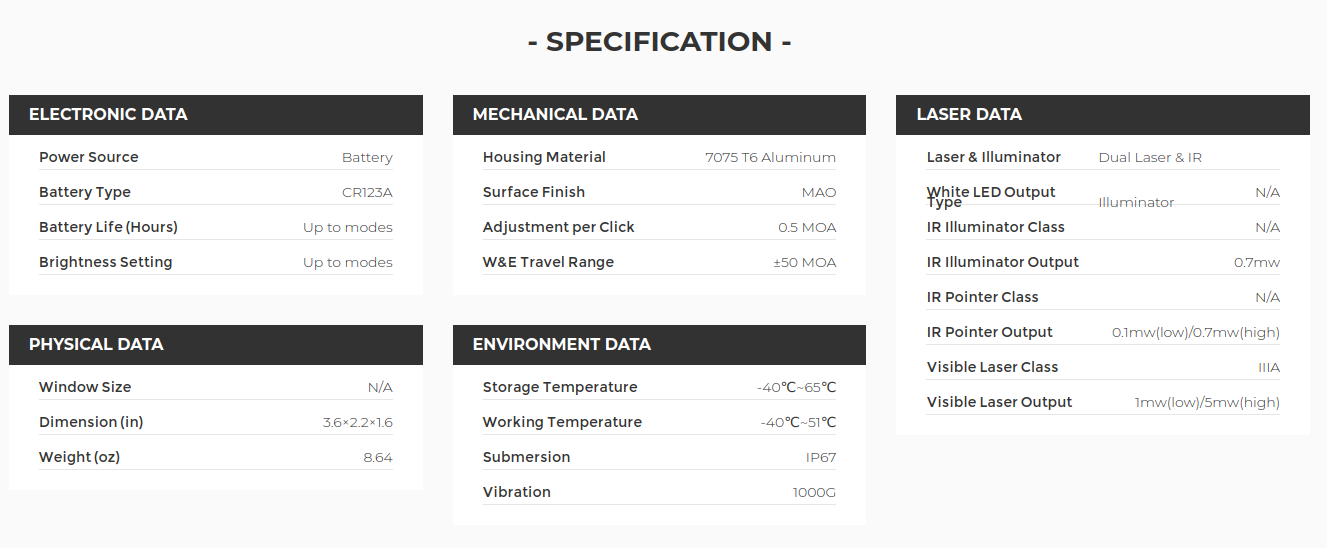This screenshot has height=548, width=1327.
Task: Click the Adjustment per Click label
Action: (559, 227)
